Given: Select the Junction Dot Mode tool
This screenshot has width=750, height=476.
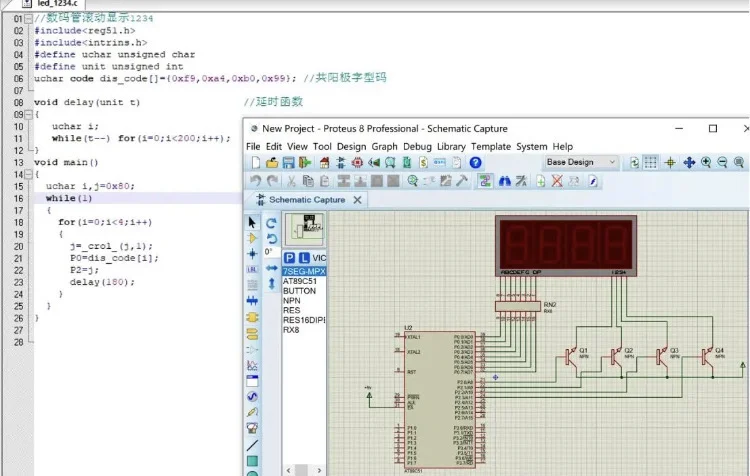Looking at the screenshot, I should coord(252,254).
